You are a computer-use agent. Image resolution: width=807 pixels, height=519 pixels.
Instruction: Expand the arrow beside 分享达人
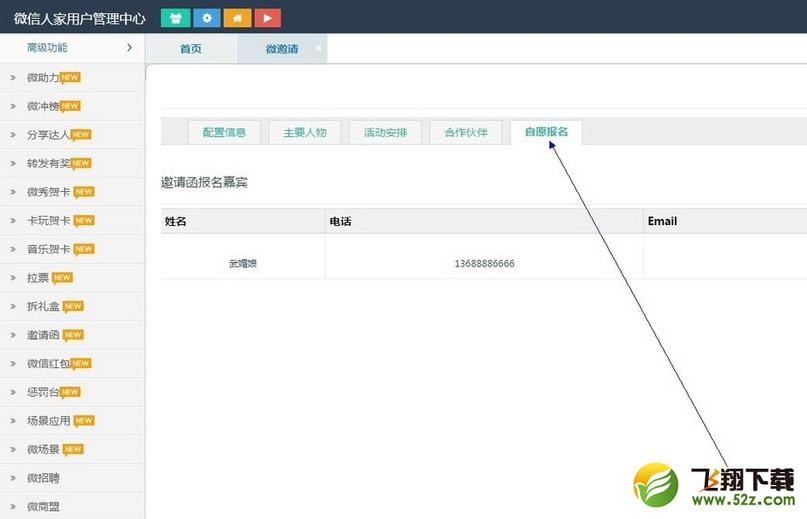(13, 135)
